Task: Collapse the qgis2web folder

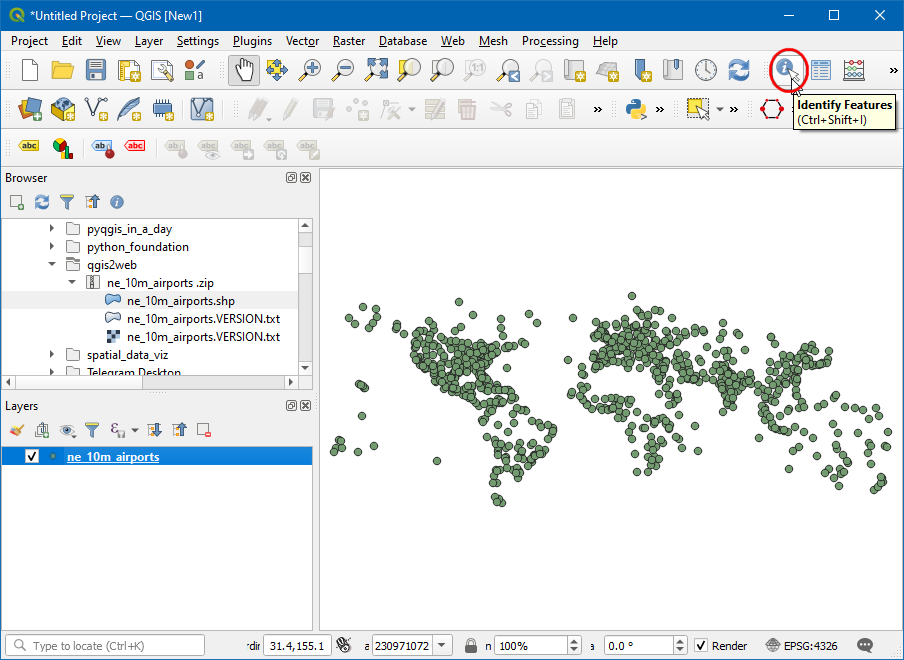Action: tap(52, 265)
